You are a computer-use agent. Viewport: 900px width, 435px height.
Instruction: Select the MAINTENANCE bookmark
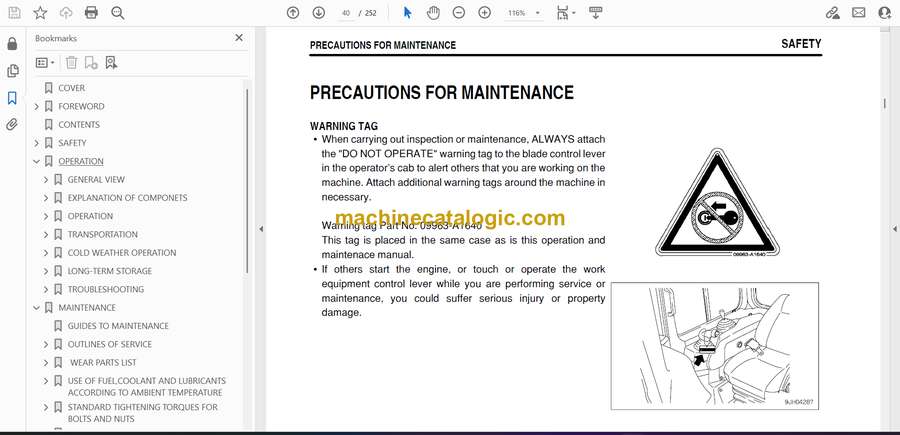click(x=87, y=308)
